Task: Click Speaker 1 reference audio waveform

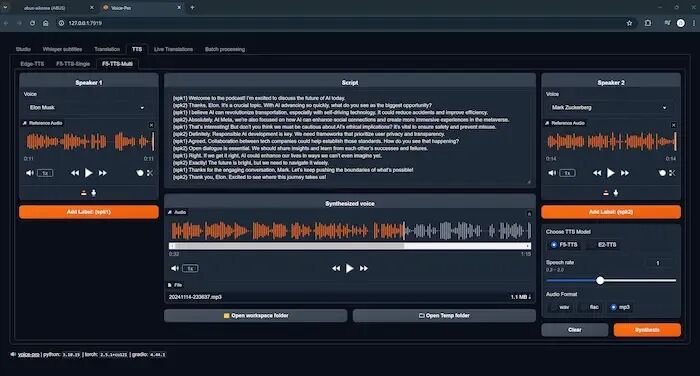Action: (90, 142)
